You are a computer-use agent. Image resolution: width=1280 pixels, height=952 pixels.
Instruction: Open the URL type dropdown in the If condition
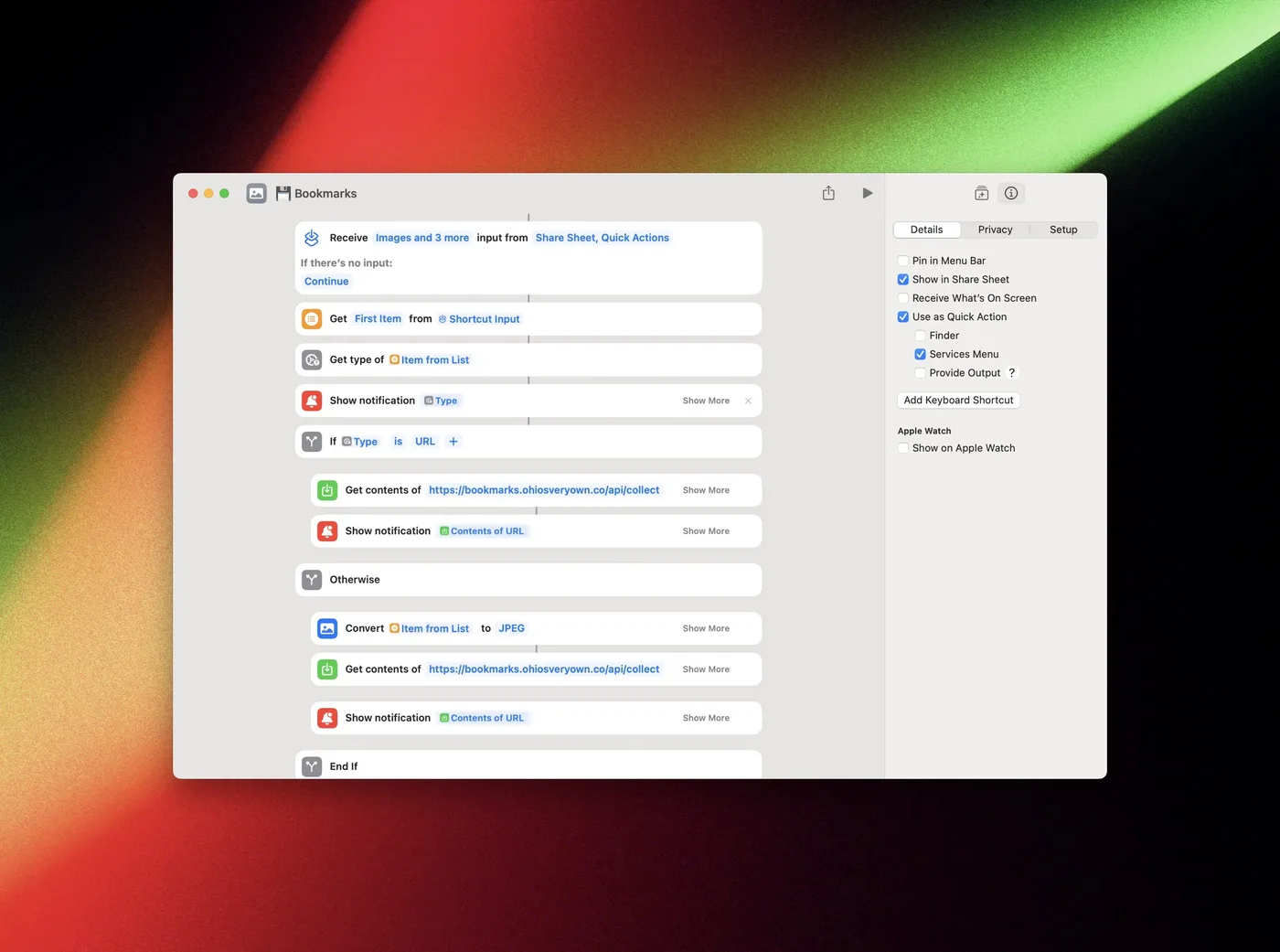point(425,442)
